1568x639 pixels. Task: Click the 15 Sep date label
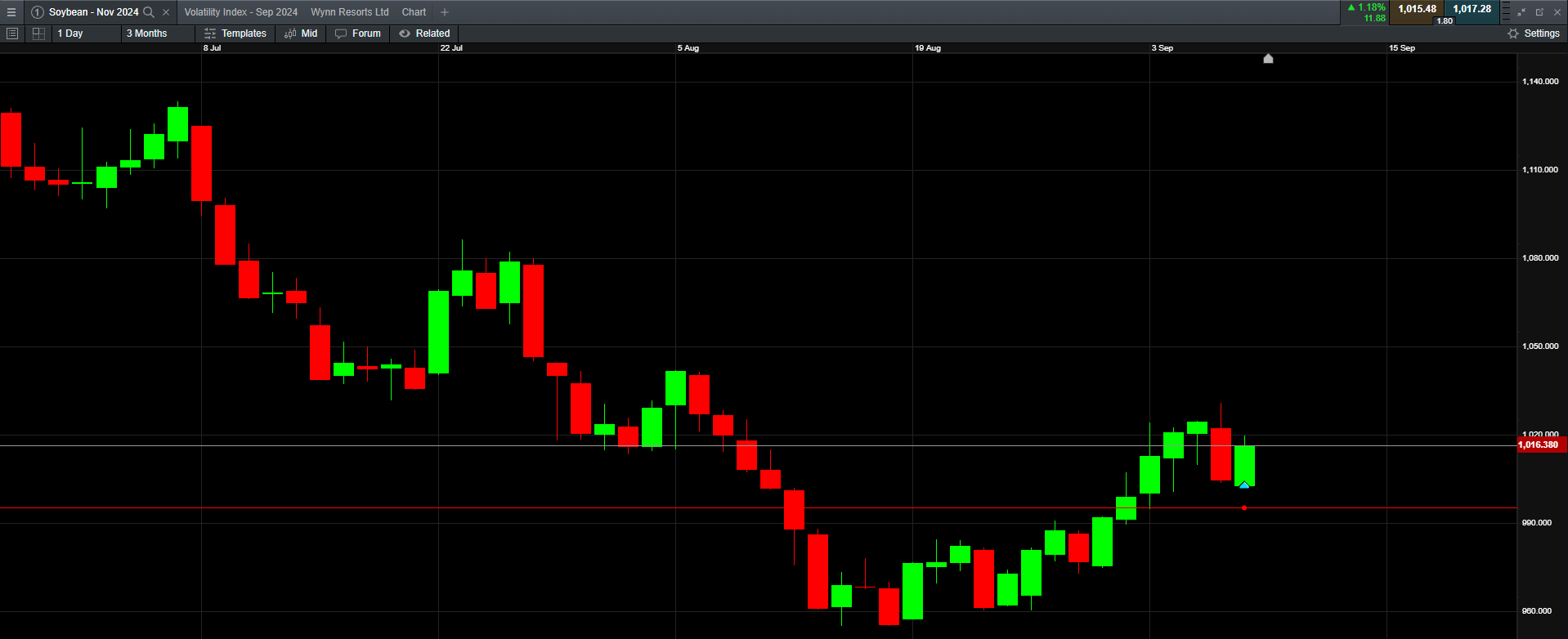pos(1402,48)
